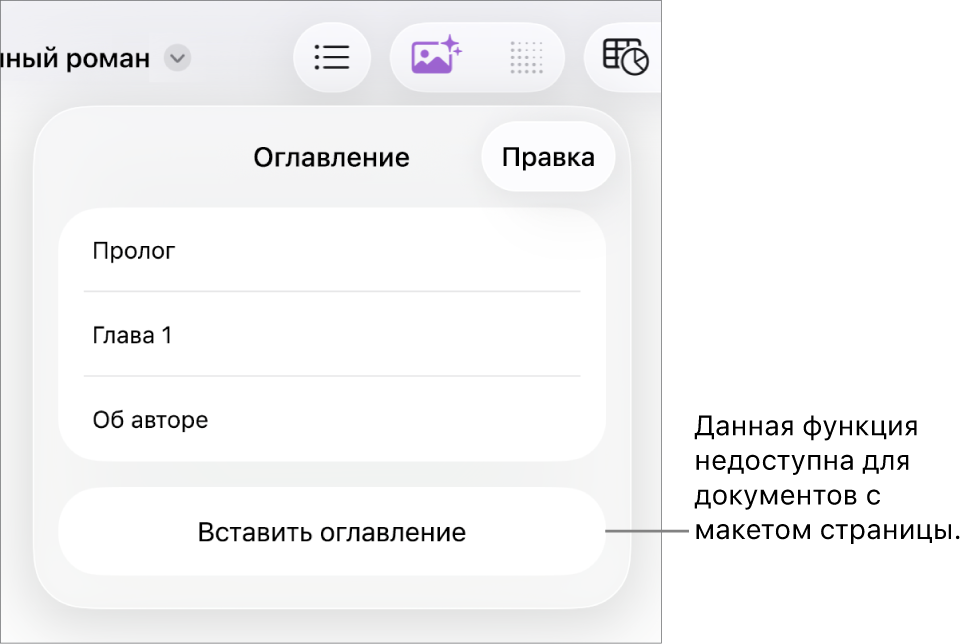Click the Правка button
Screen dimensions: 974x644
point(548,157)
